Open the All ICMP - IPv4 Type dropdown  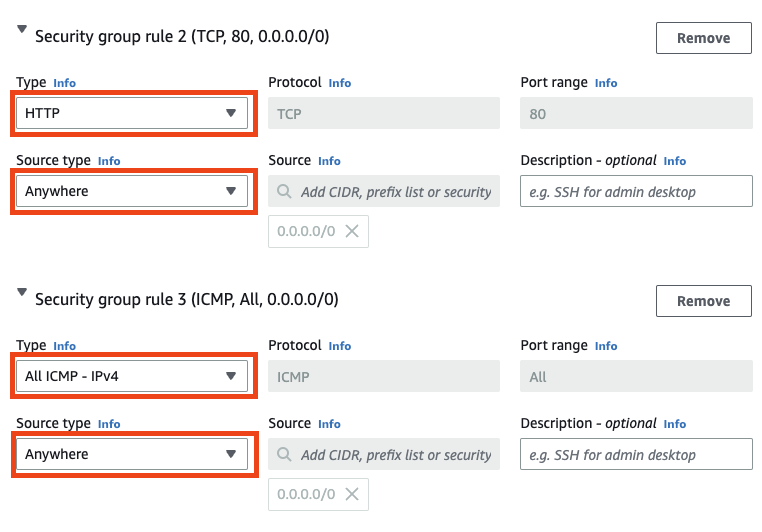click(x=132, y=376)
